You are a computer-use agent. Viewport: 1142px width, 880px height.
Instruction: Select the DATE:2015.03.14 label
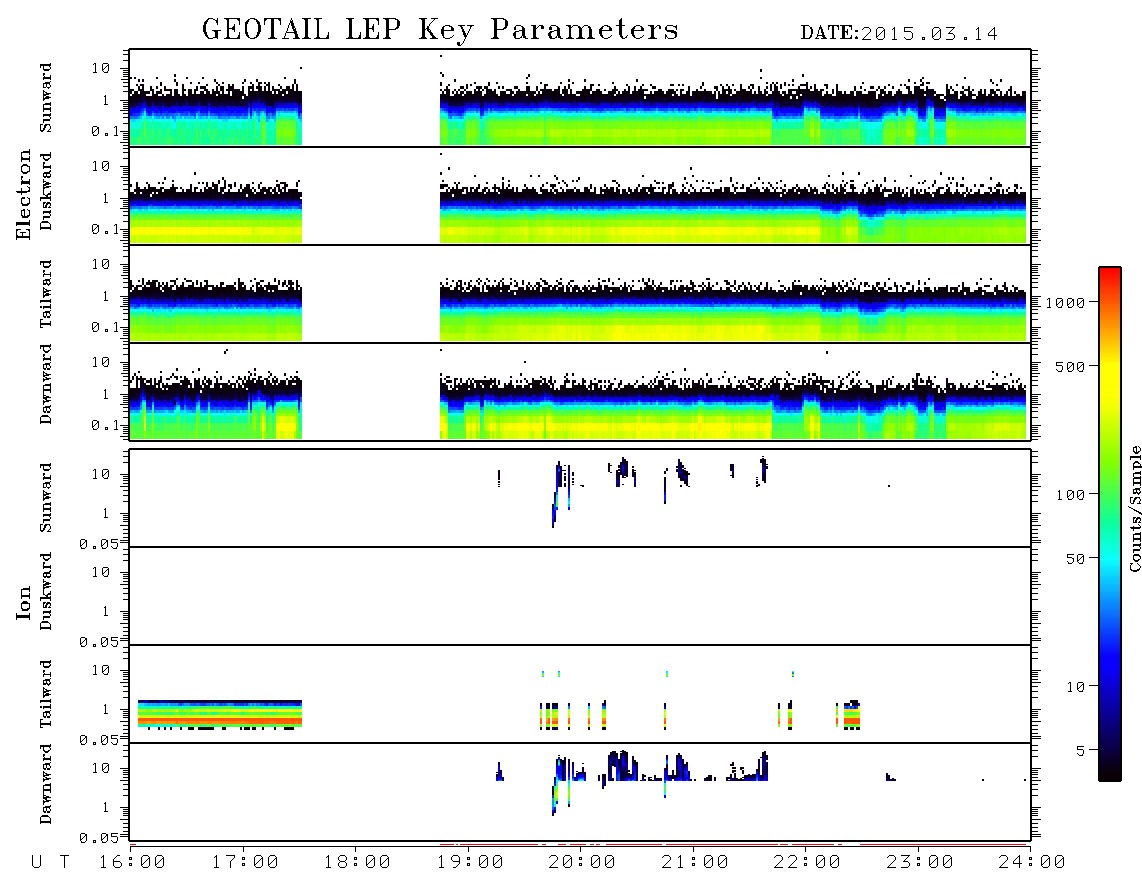tap(899, 34)
